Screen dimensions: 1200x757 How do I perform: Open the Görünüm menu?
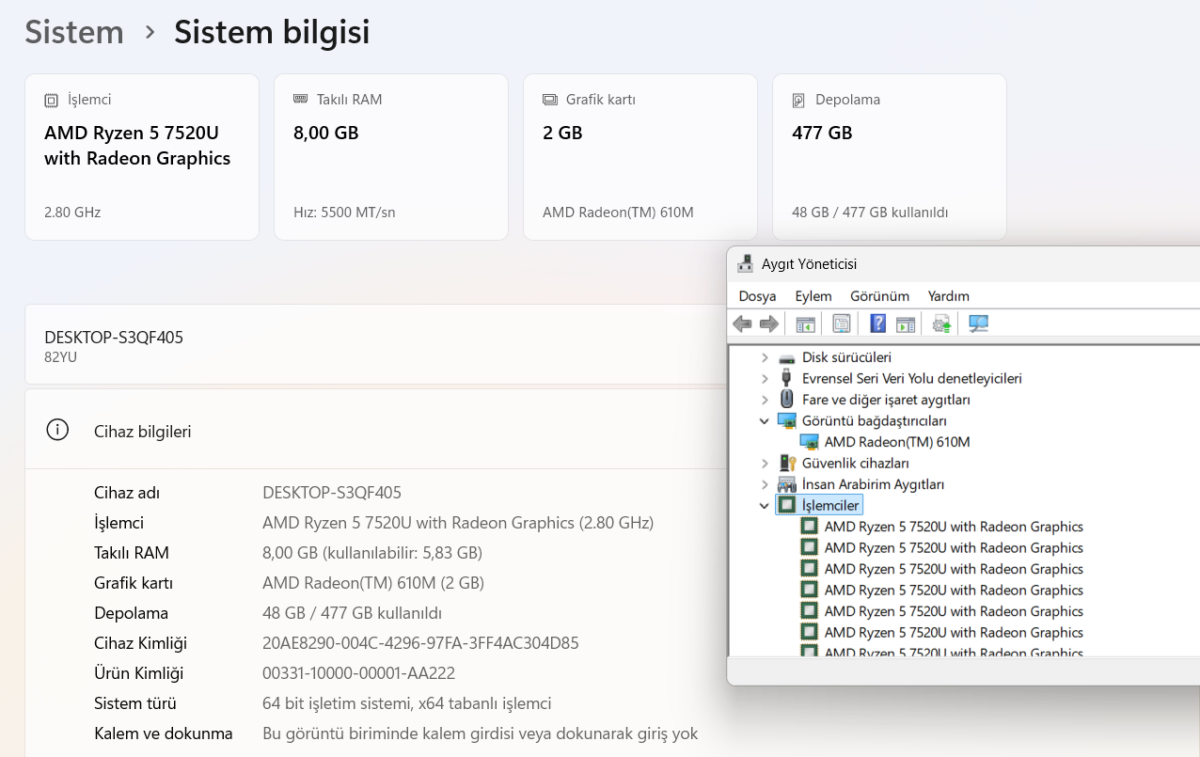point(880,296)
